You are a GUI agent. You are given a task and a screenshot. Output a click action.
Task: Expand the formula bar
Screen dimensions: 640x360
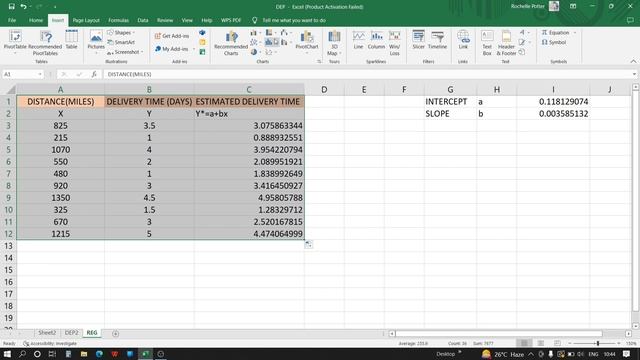pyautogui.click(x=634, y=74)
